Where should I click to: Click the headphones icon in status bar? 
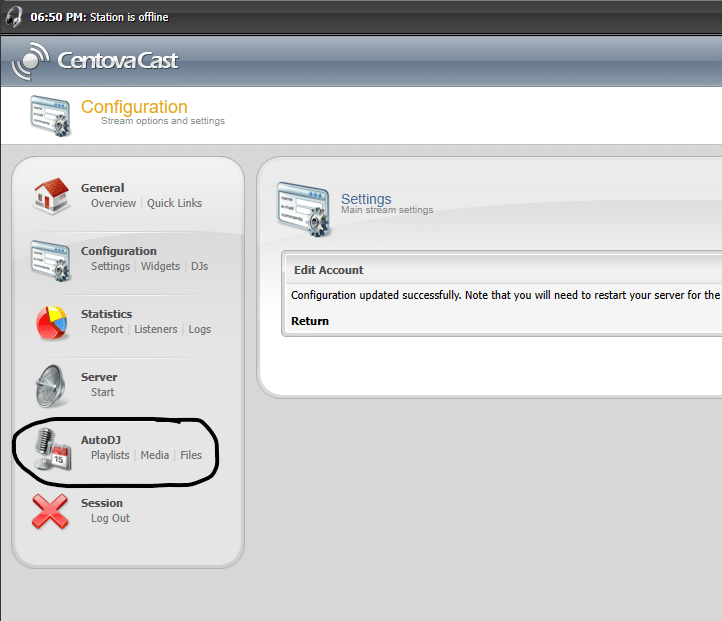tap(14, 17)
